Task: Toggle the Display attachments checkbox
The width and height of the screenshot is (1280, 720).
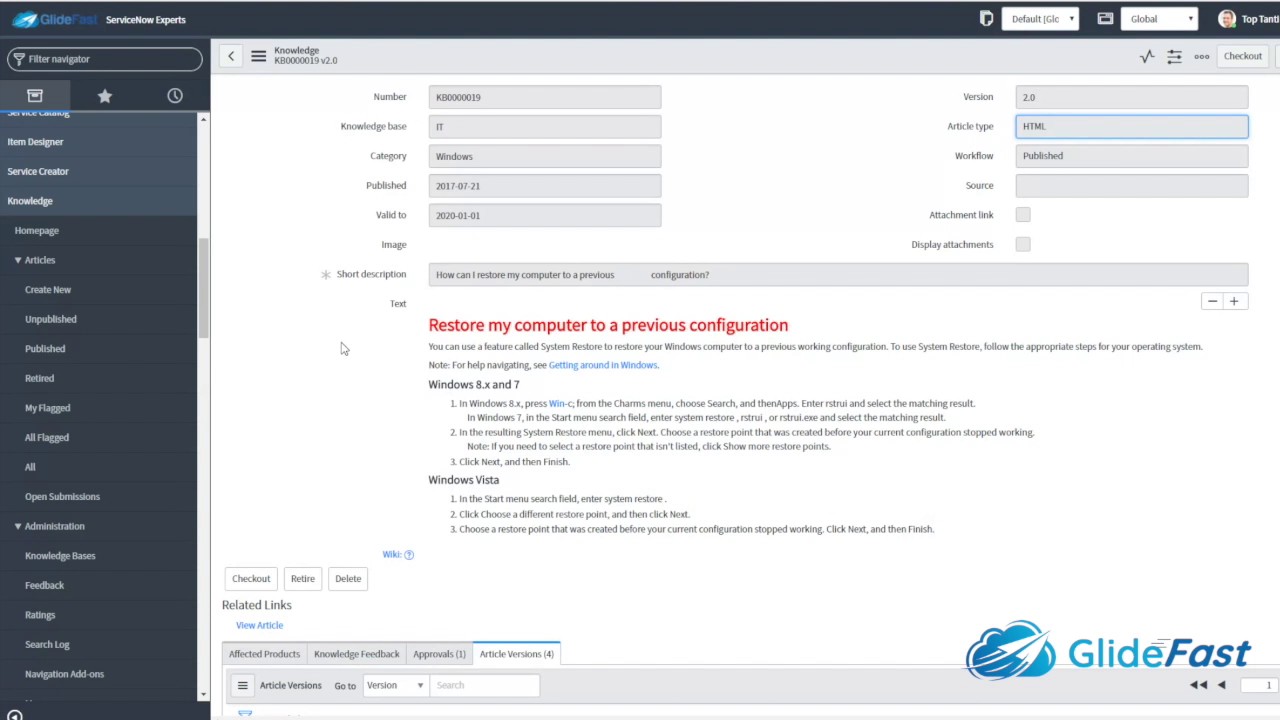Action: pos(1023,244)
